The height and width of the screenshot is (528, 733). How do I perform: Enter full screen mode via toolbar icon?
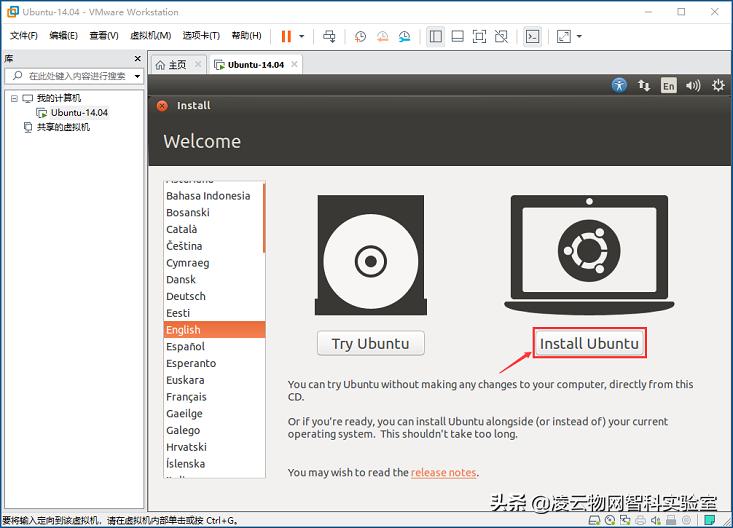(479, 36)
